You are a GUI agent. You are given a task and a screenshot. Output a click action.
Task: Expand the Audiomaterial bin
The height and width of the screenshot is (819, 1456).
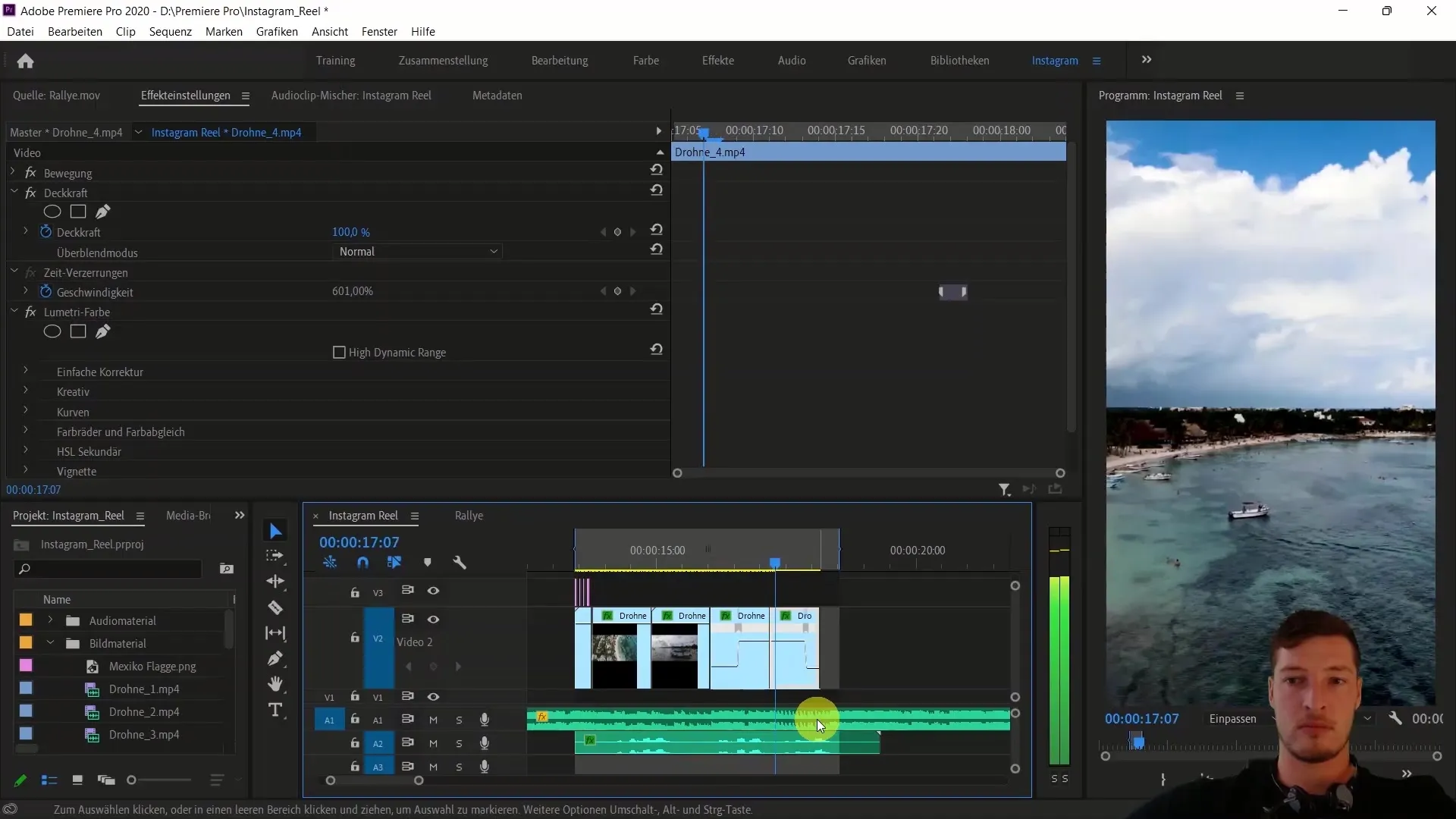coord(50,620)
